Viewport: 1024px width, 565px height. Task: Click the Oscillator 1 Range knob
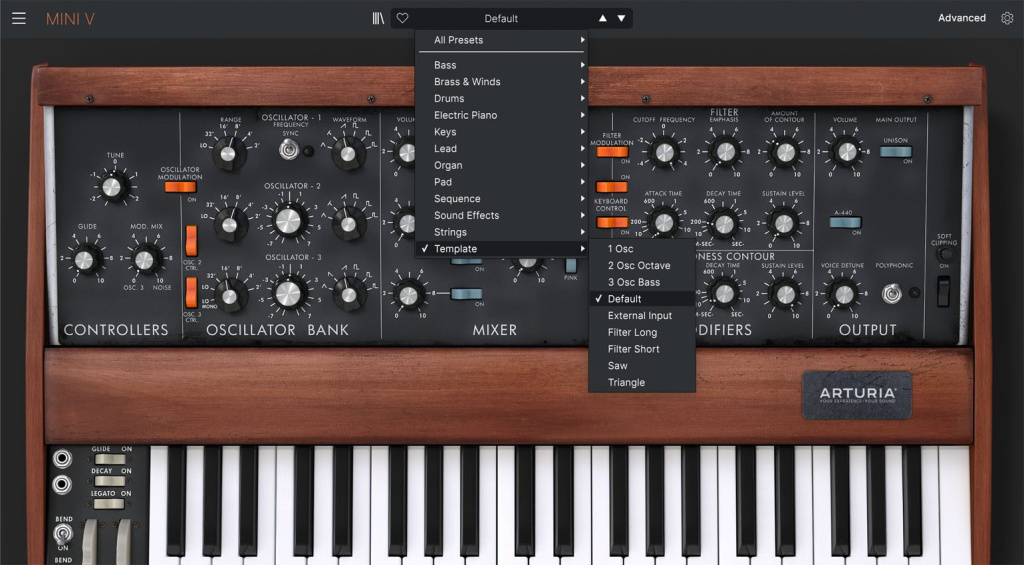click(228, 154)
